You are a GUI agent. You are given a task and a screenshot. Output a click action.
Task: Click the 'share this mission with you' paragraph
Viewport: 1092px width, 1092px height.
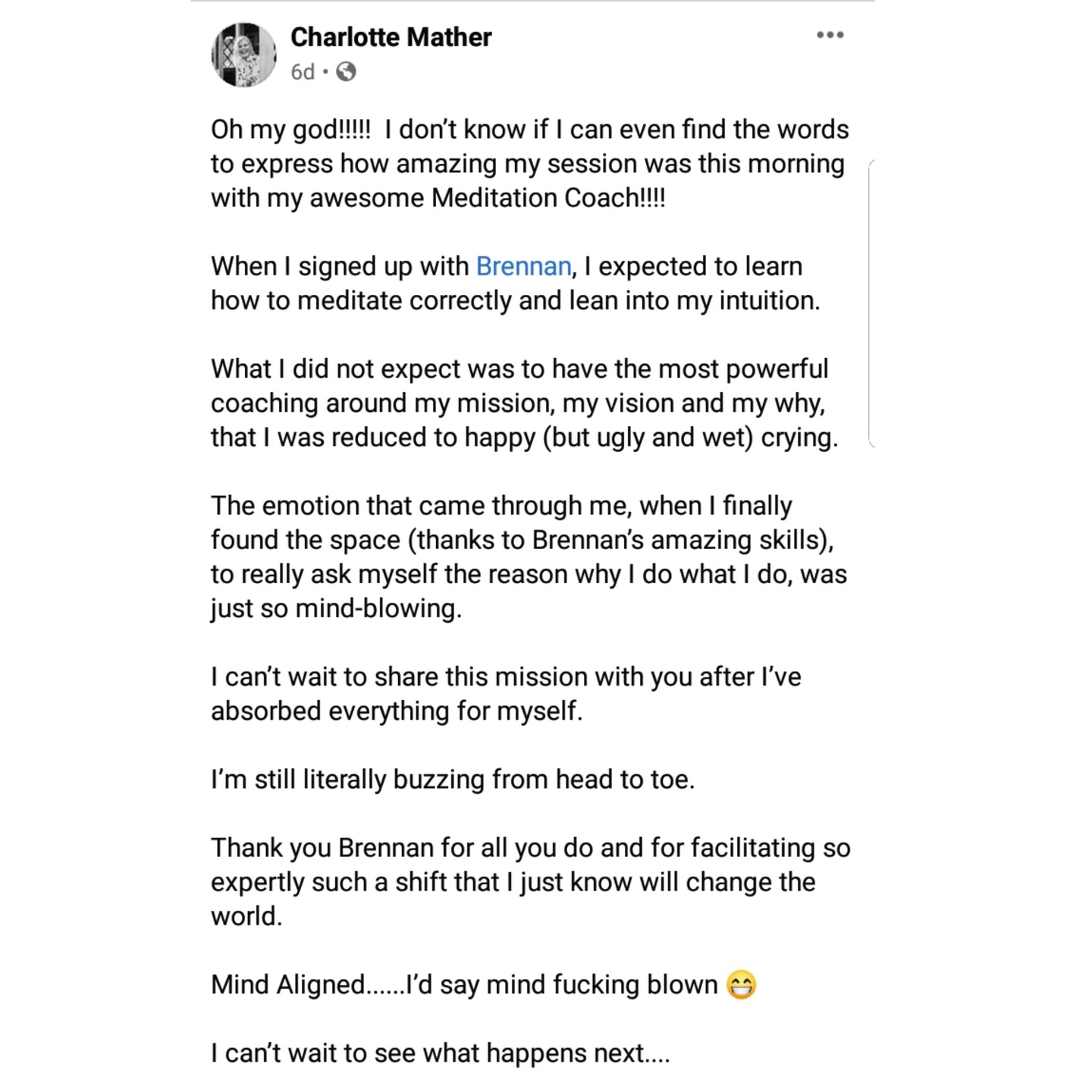click(506, 694)
